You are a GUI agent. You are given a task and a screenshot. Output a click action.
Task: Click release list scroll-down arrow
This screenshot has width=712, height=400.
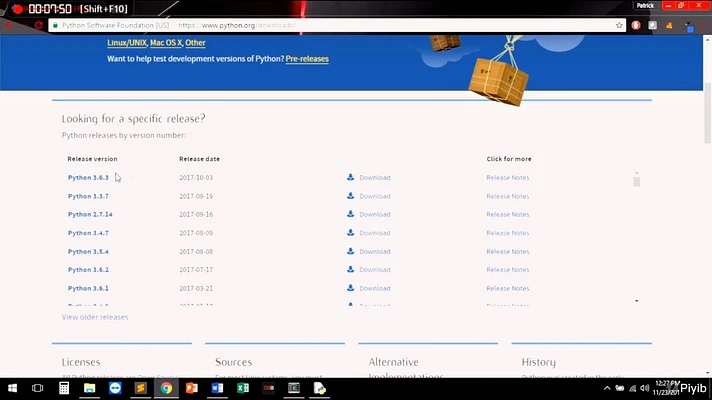(x=637, y=301)
